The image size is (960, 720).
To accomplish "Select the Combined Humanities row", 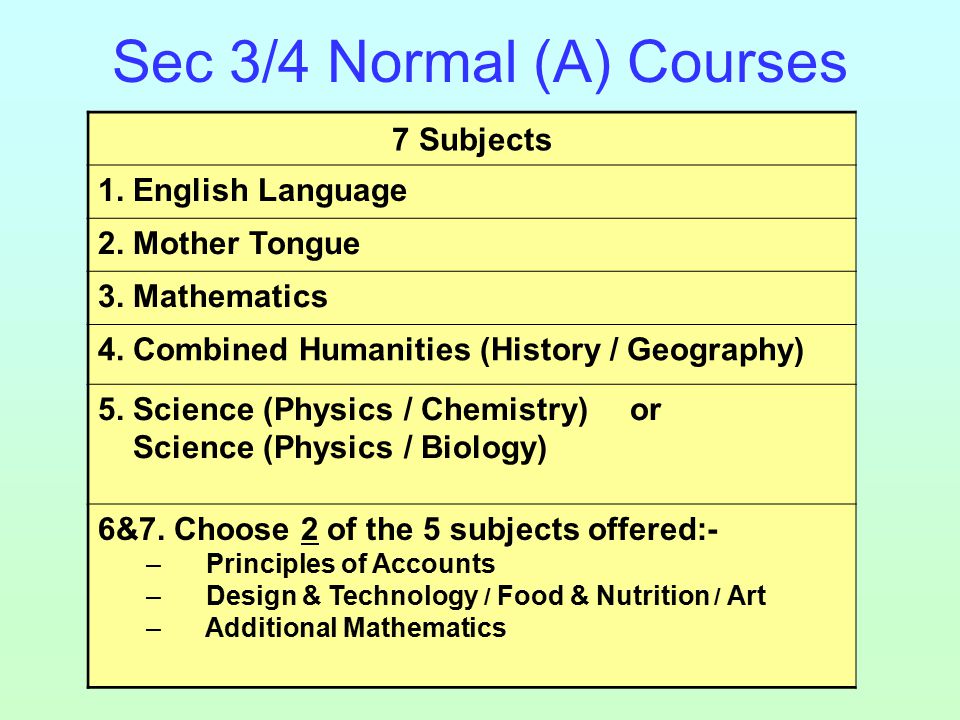I will pos(472,354).
